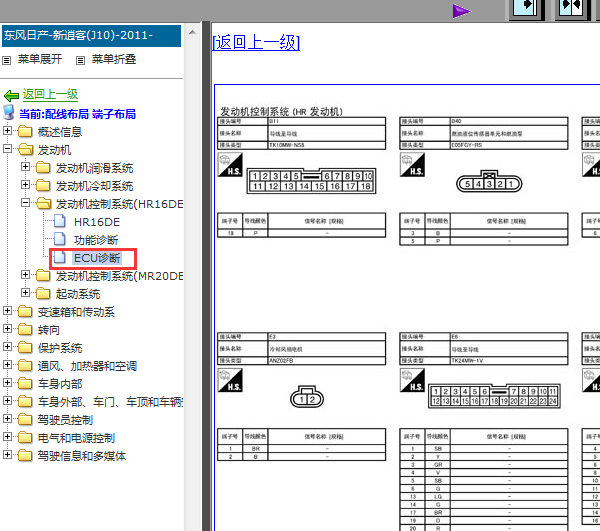Click the sidebar scroll-up arrow
Viewport: 600px width, 531px height.
click(192, 33)
